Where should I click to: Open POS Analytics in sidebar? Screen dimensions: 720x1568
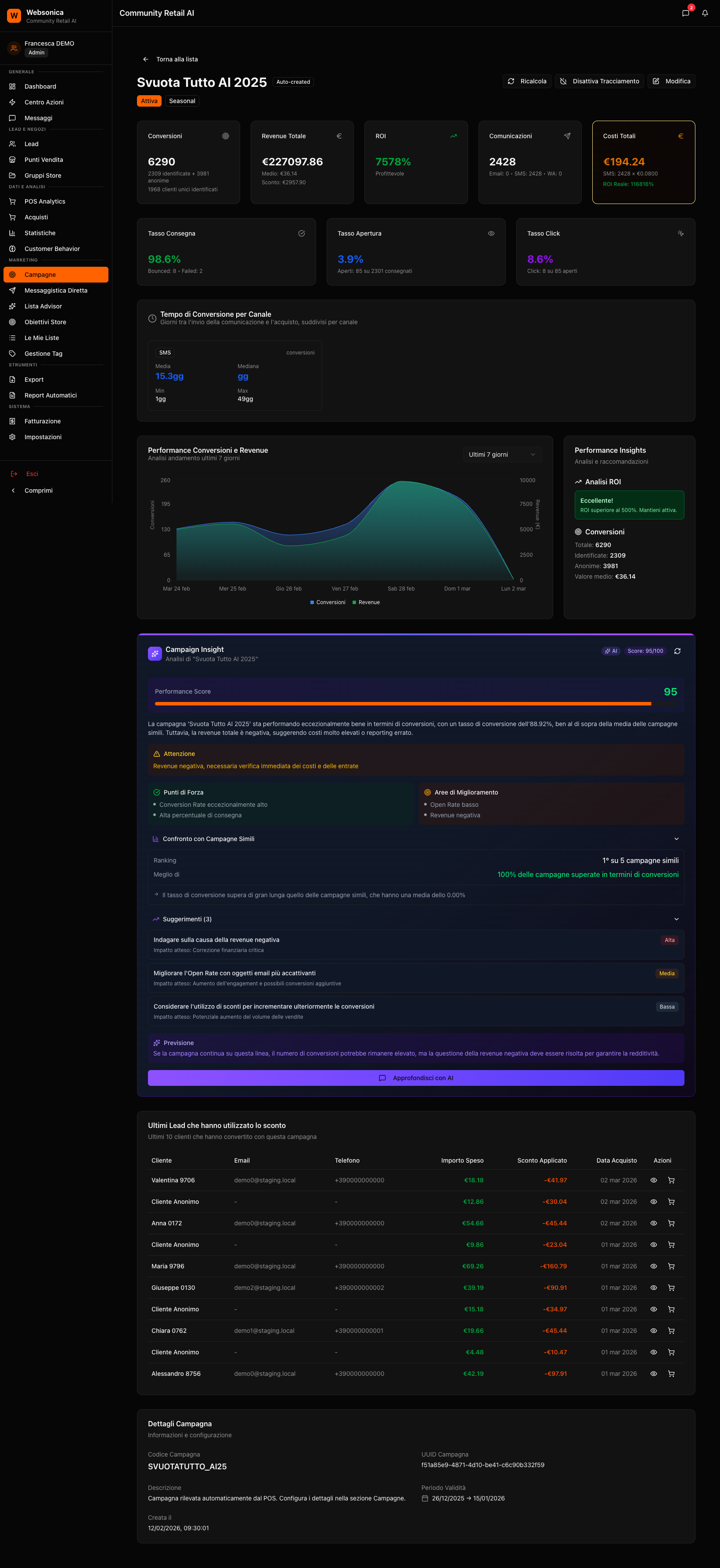pyautogui.click(x=44, y=201)
